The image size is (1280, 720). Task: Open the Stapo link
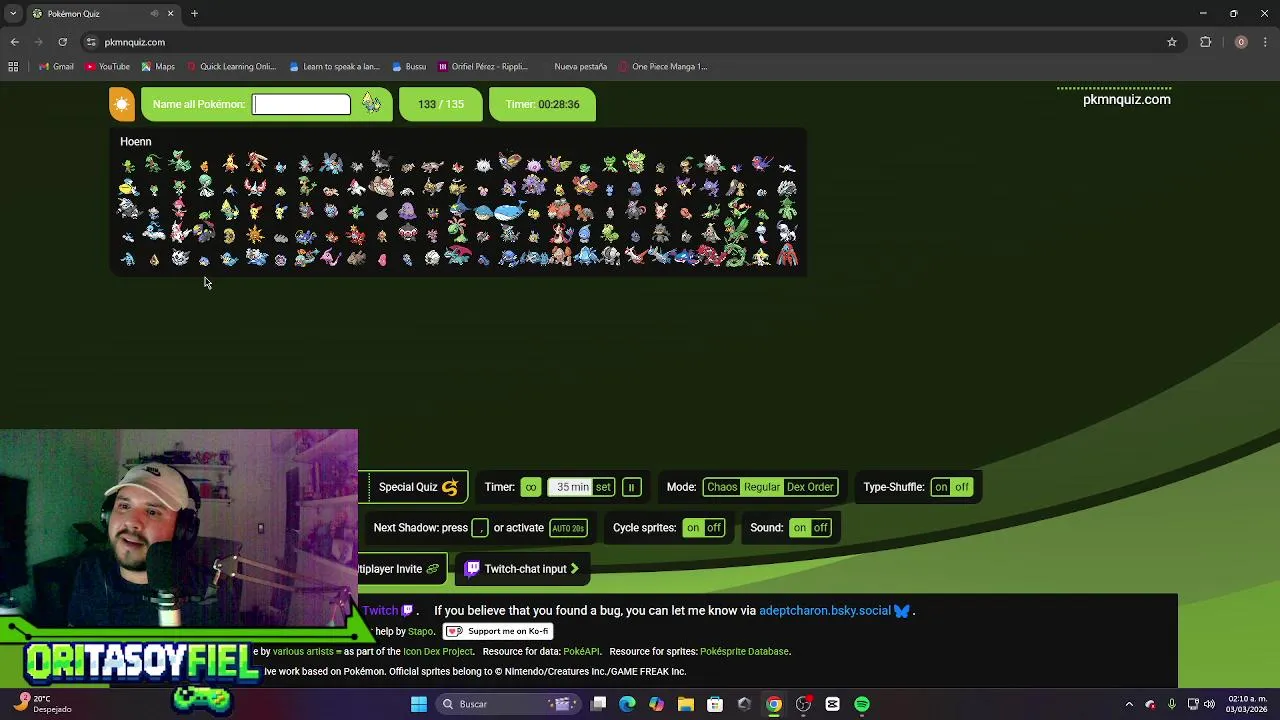tap(420, 631)
